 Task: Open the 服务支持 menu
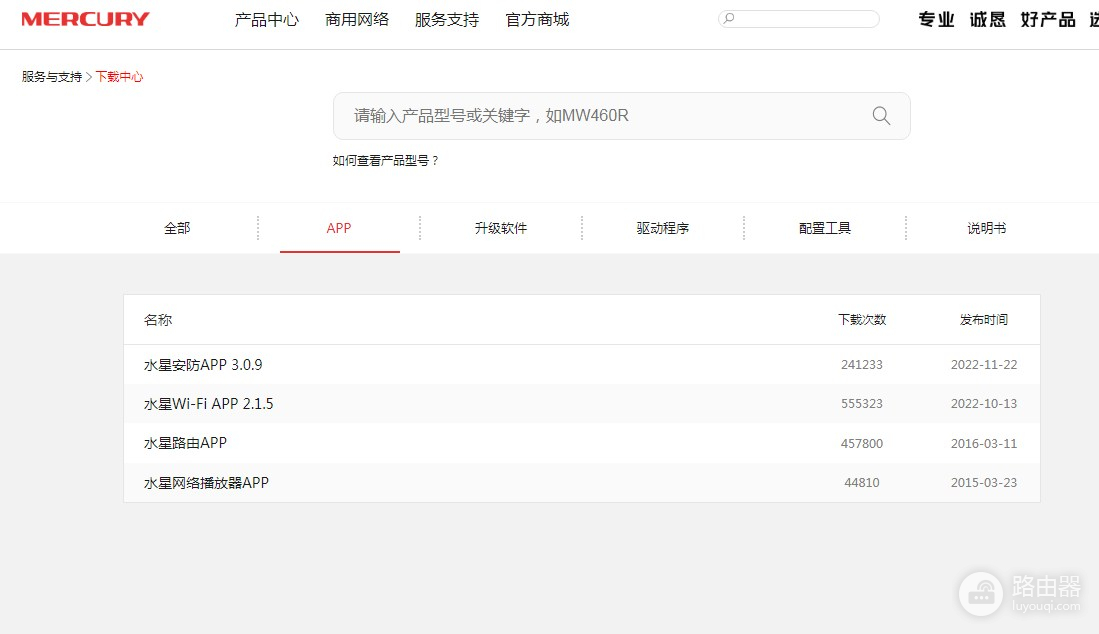[x=446, y=18]
